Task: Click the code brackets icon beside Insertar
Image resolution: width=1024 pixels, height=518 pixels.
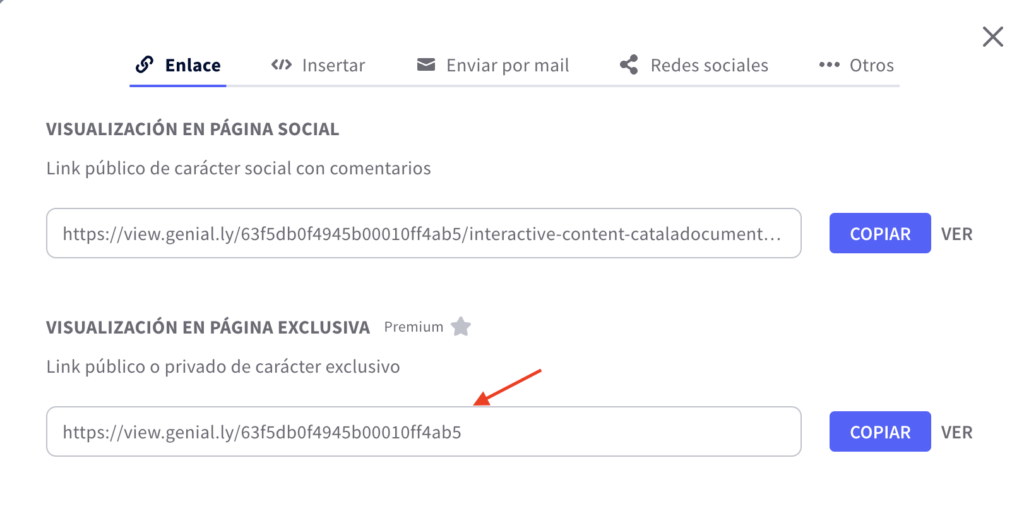Action: (281, 65)
